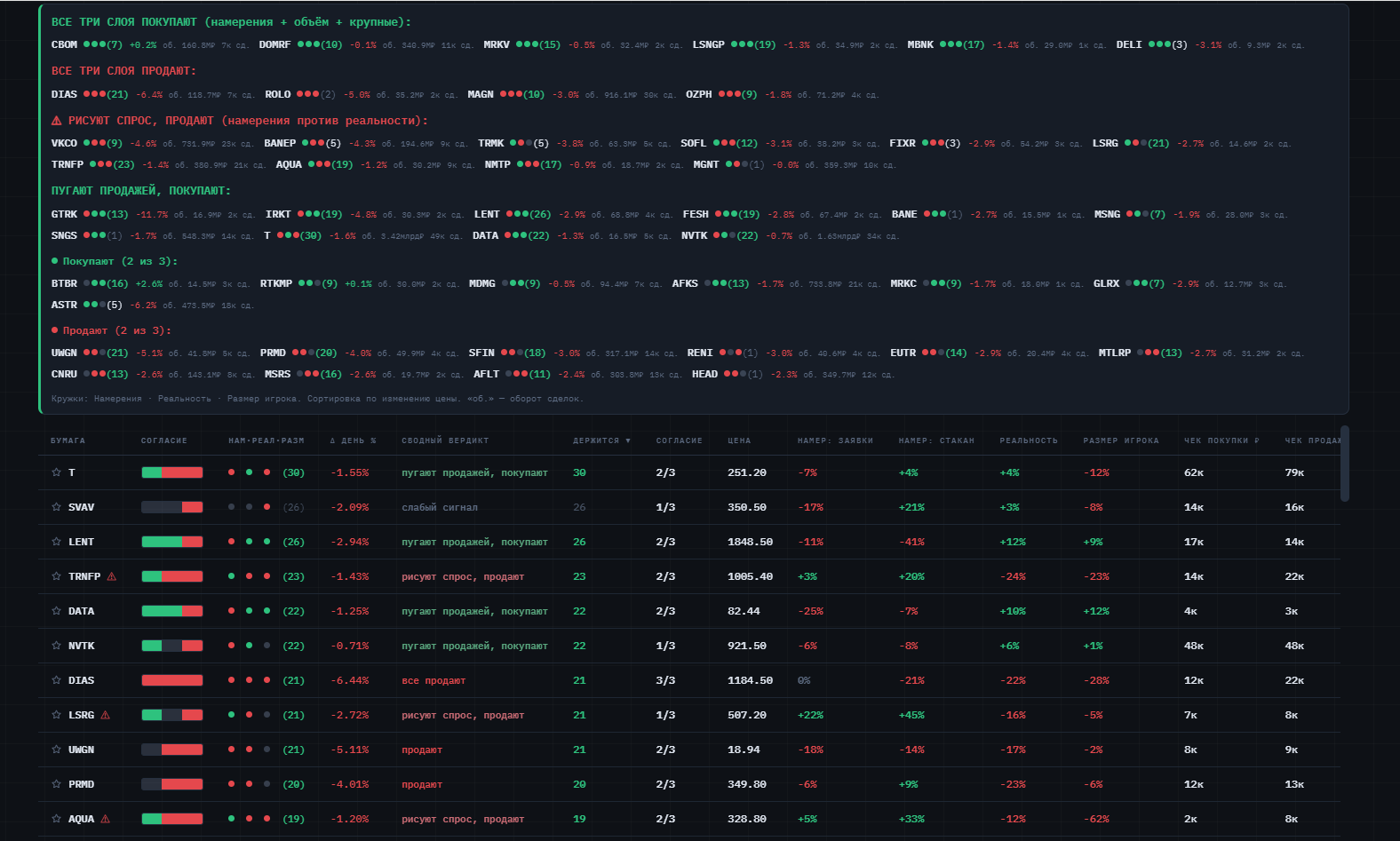Select the MTLRP ticker
Screen dimensions: 1400x841
pos(1115,353)
